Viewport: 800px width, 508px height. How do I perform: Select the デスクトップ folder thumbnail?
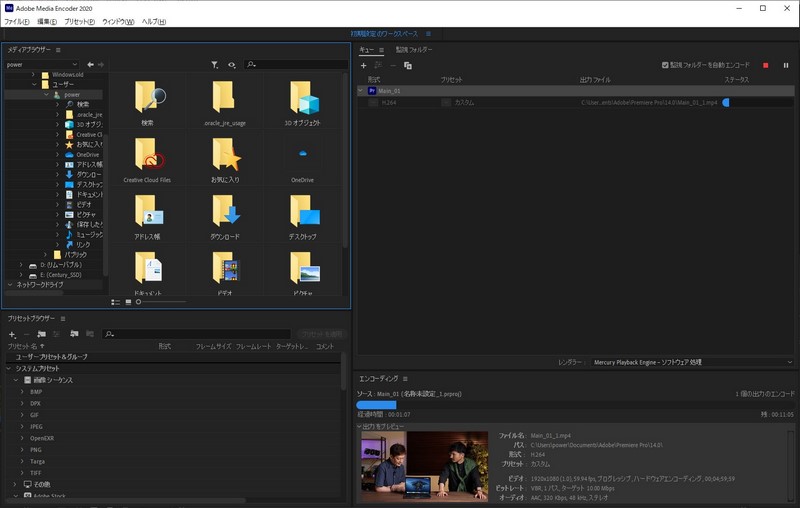point(303,217)
